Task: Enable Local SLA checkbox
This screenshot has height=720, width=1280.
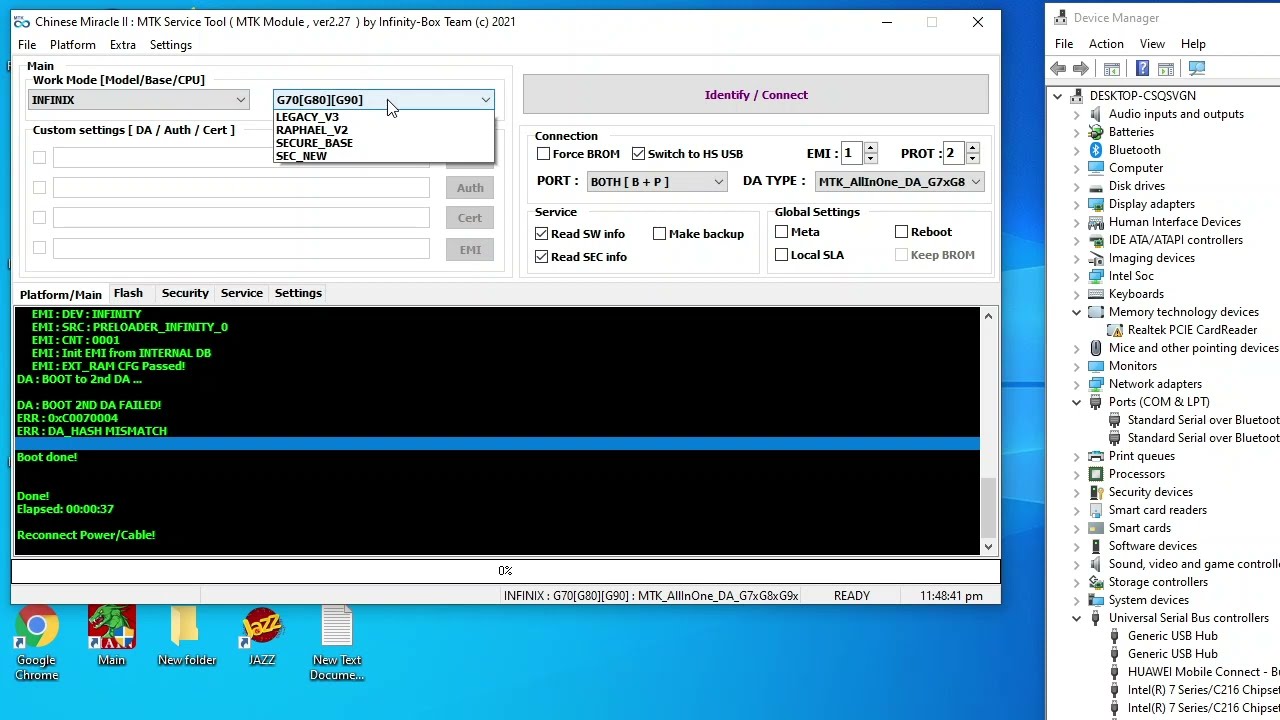Action: point(782,255)
